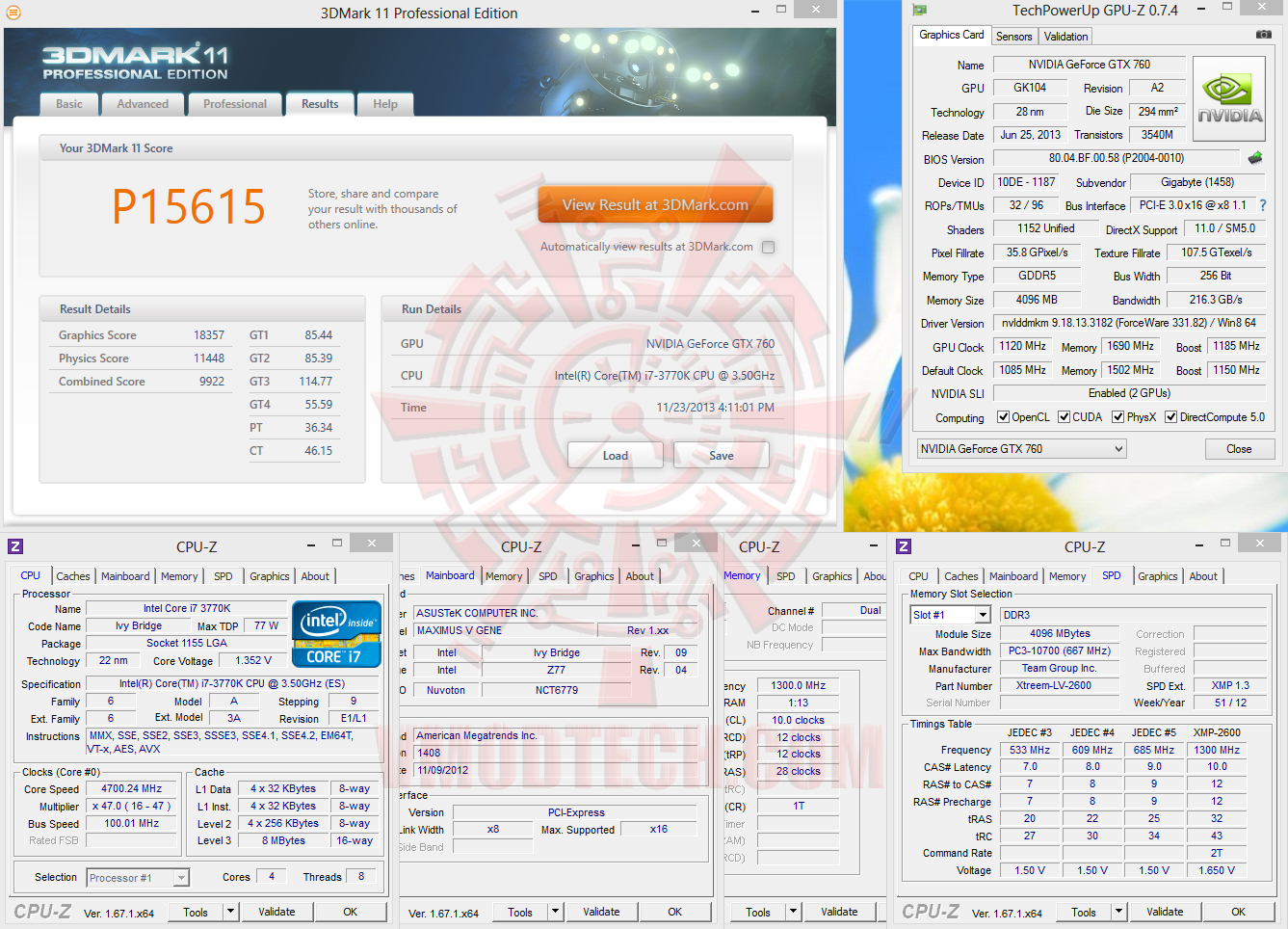The height and width of the screenshot is (929, 1288).
Task: Click the Core Speed field showing 4700.24 MHz
Action: pyautogui.click(x=132, y=788)
